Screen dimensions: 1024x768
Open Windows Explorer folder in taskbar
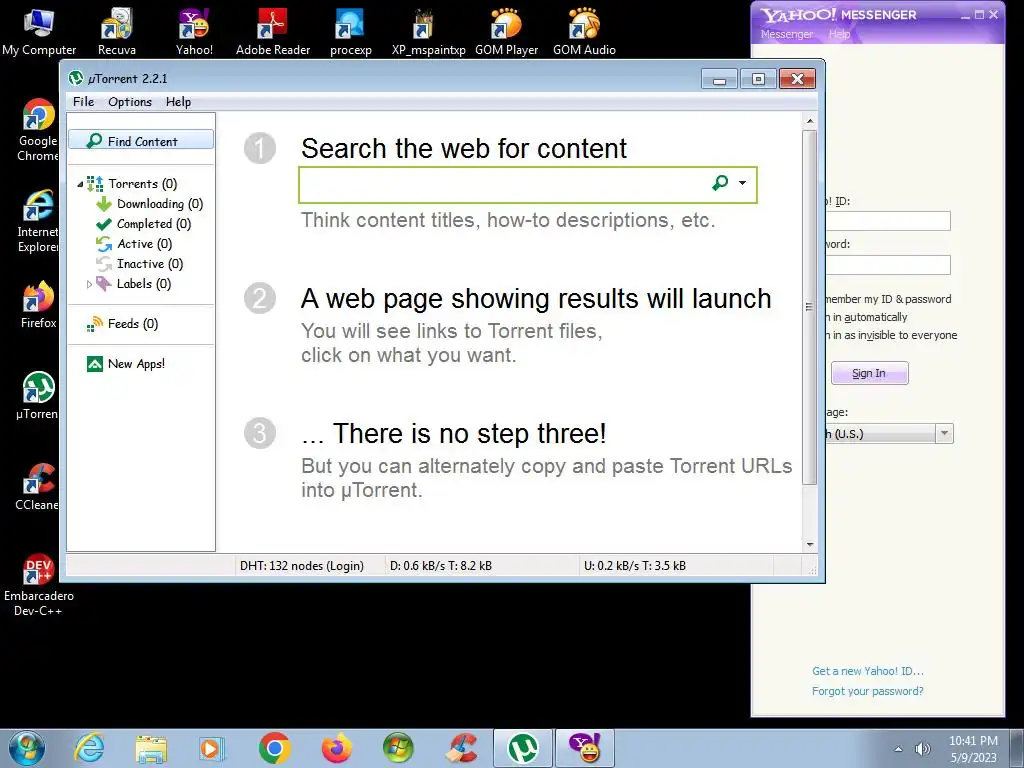point(151,748)
